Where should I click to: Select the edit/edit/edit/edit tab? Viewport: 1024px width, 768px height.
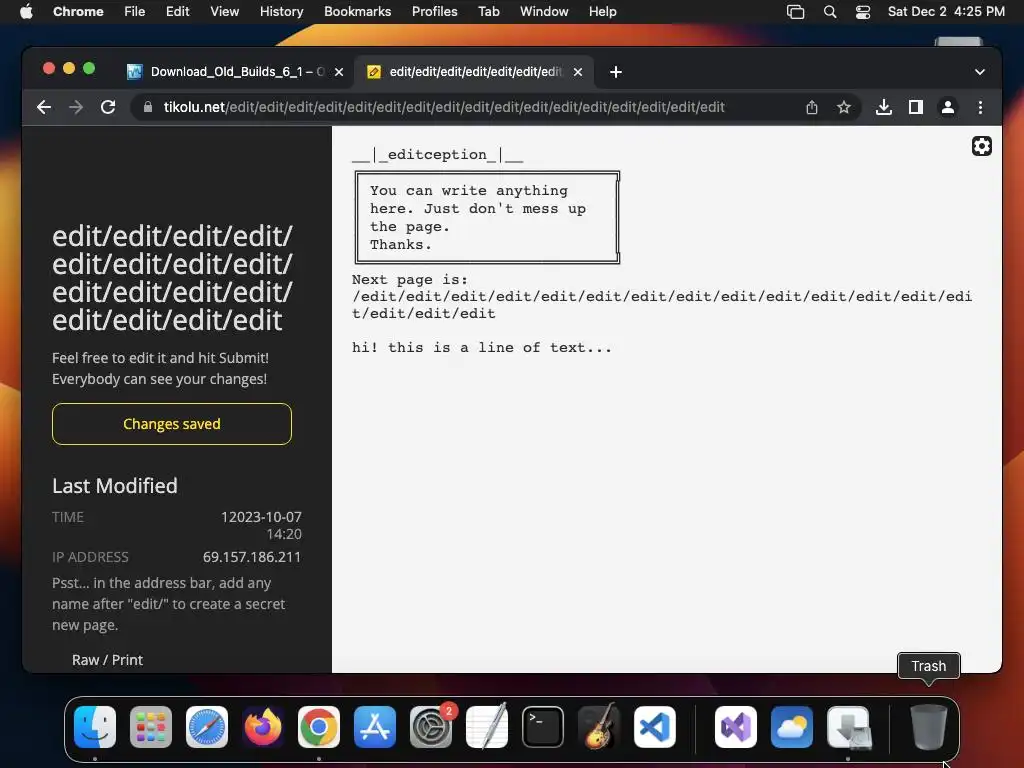[475, 72]
